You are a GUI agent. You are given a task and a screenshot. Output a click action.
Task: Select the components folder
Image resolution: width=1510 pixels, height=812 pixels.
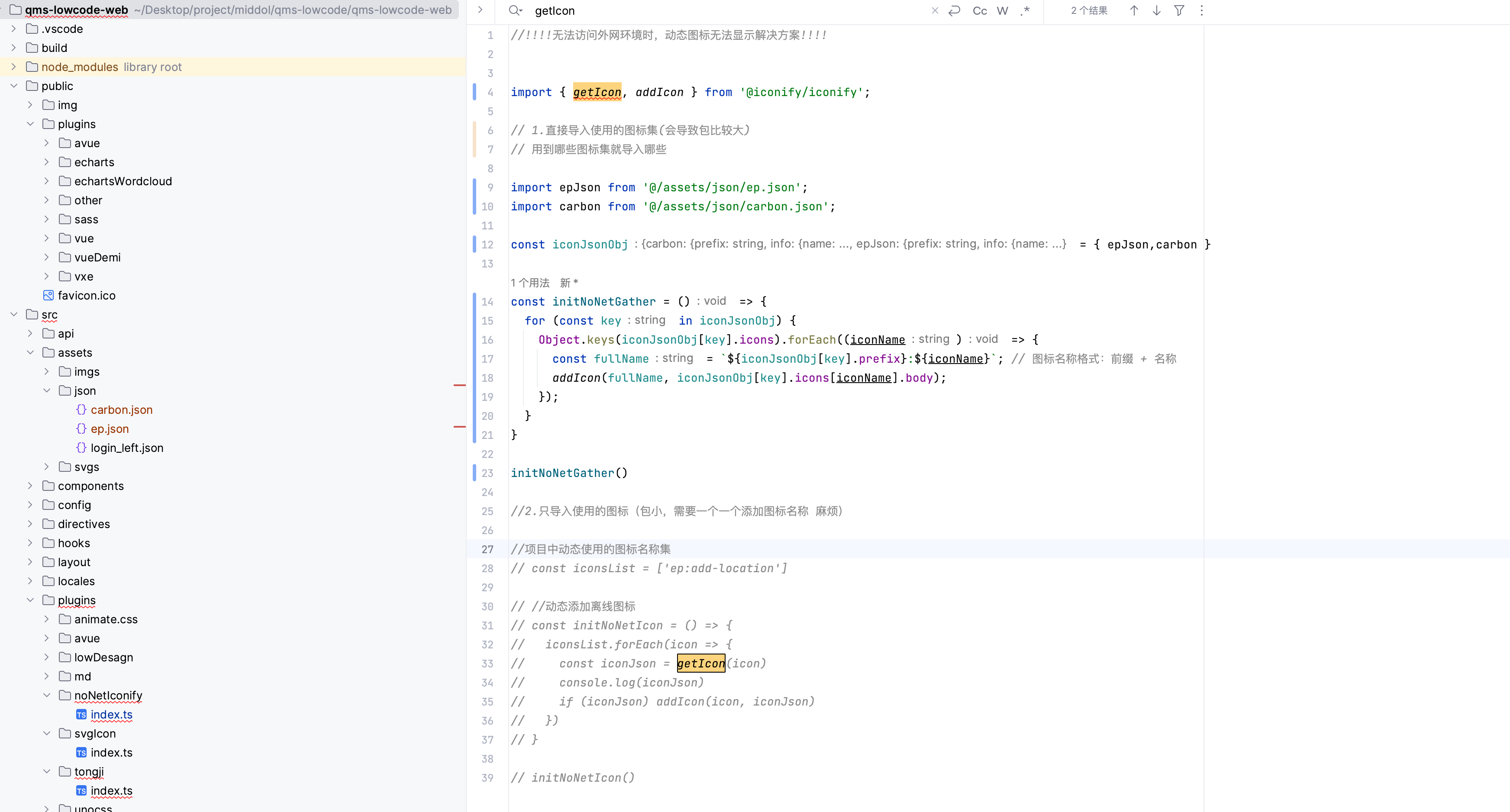pyautogui.click(x=91, y=486)
